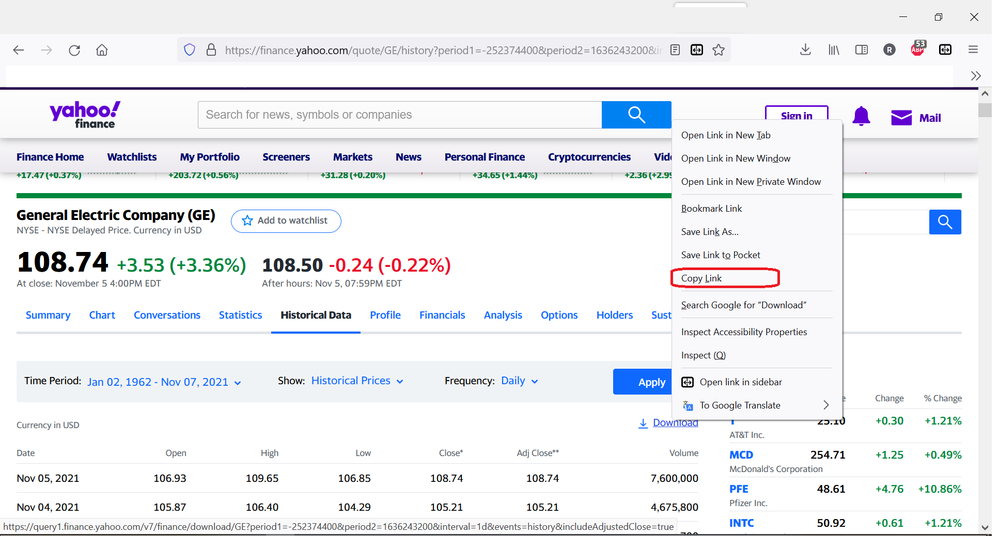Reload the page with the refresh icon
The image size is (999, 536).
[x=75, y=50]
